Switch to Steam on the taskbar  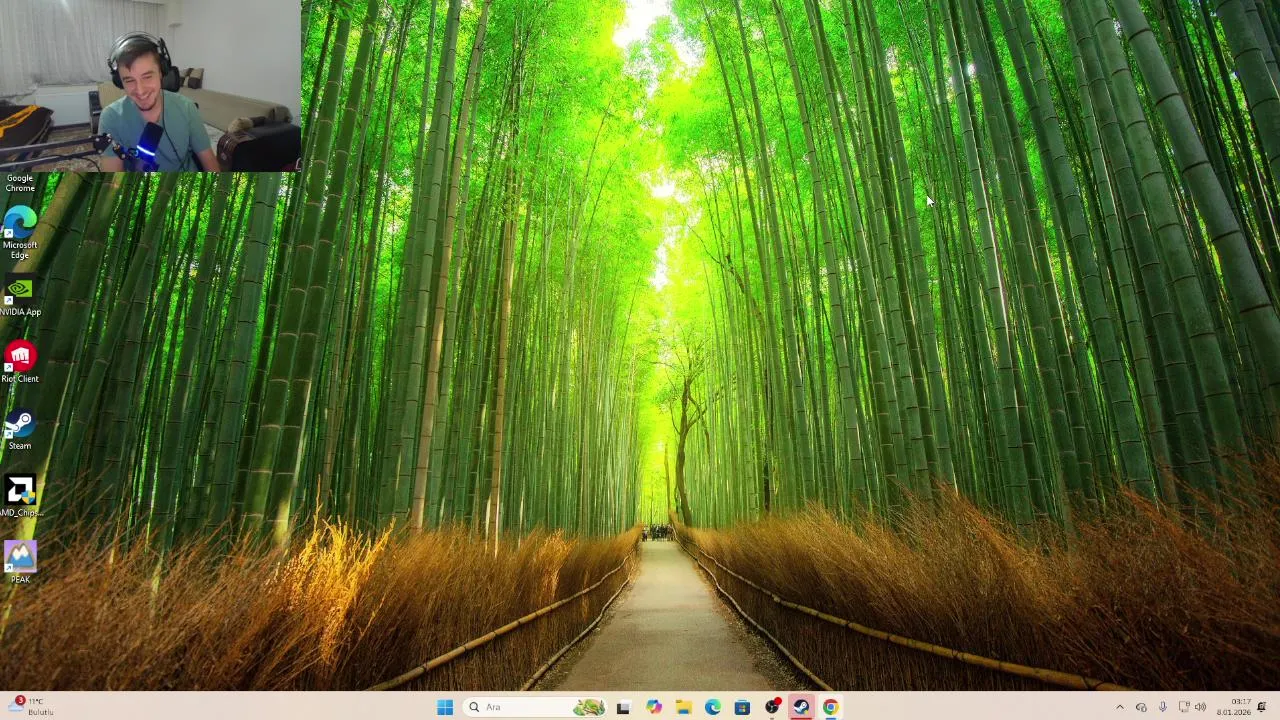pyautogui.click(x=801, y=707)
